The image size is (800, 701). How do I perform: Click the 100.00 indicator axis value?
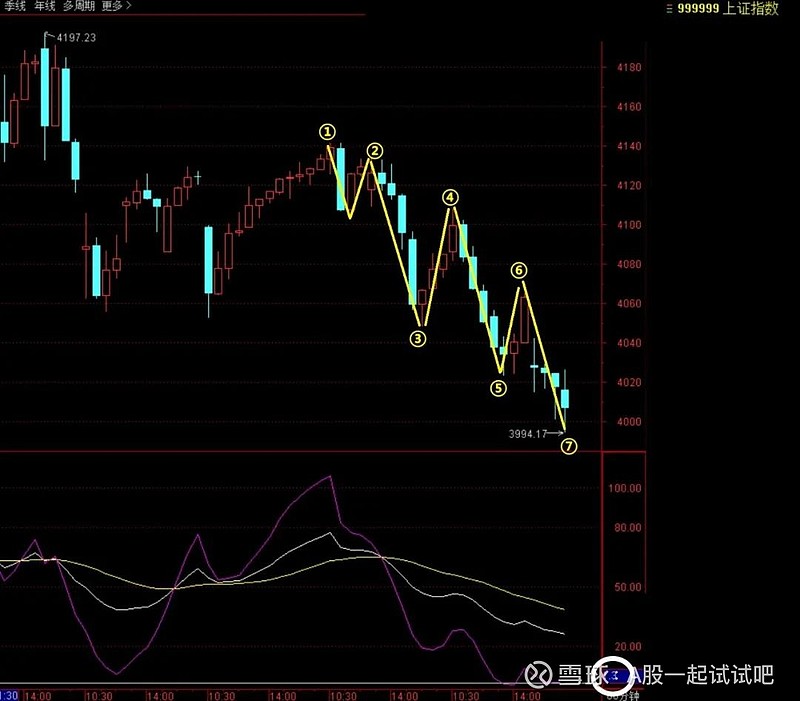pos(624,488)
